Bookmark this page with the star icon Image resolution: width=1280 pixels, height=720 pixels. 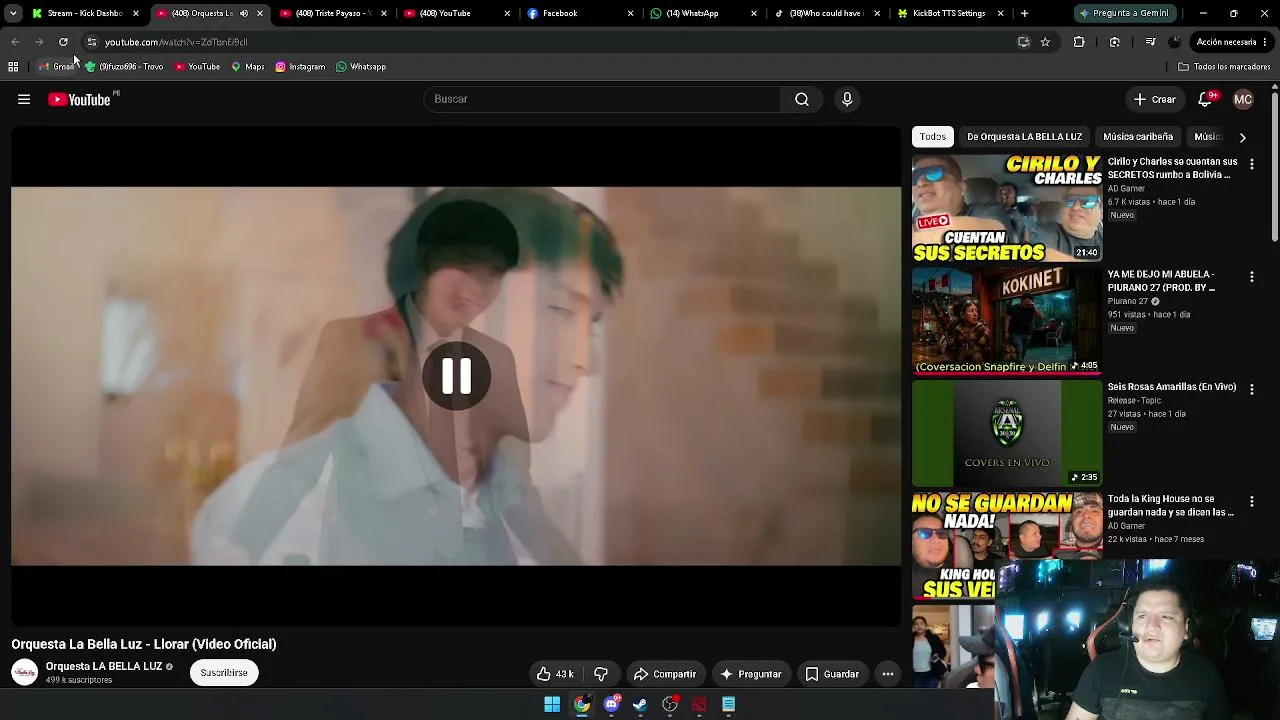pyautogui.click(x=1045, y=42)
